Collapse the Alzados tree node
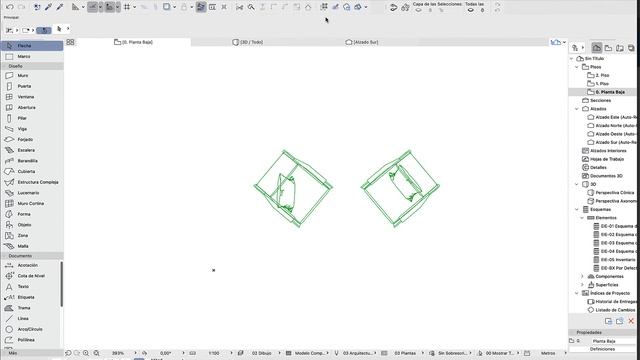Viewport: 640px width, 360px height. [577, 109]
